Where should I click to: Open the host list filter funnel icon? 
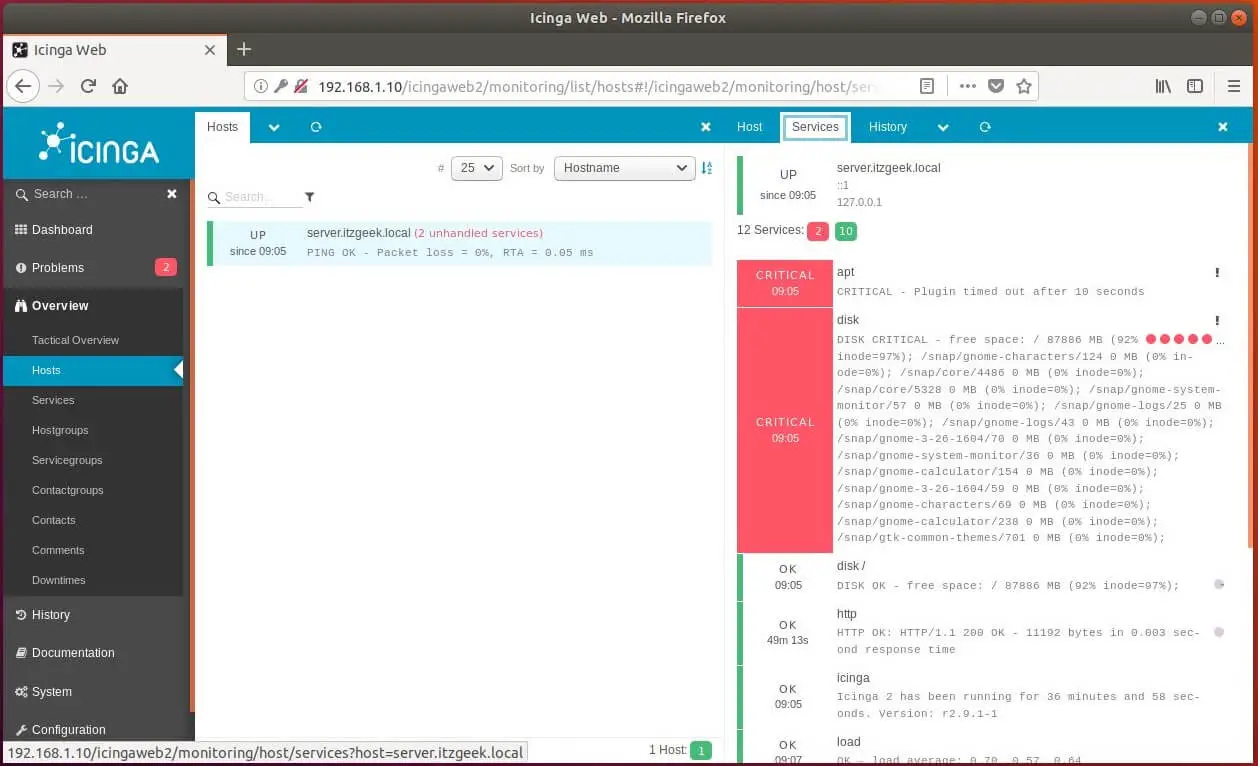pos(309,197)
